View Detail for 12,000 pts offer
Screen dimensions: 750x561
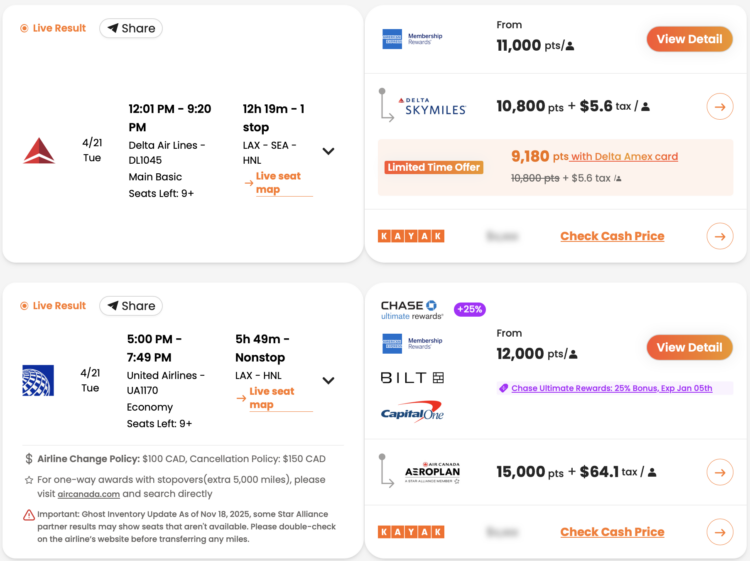point(689,347)
